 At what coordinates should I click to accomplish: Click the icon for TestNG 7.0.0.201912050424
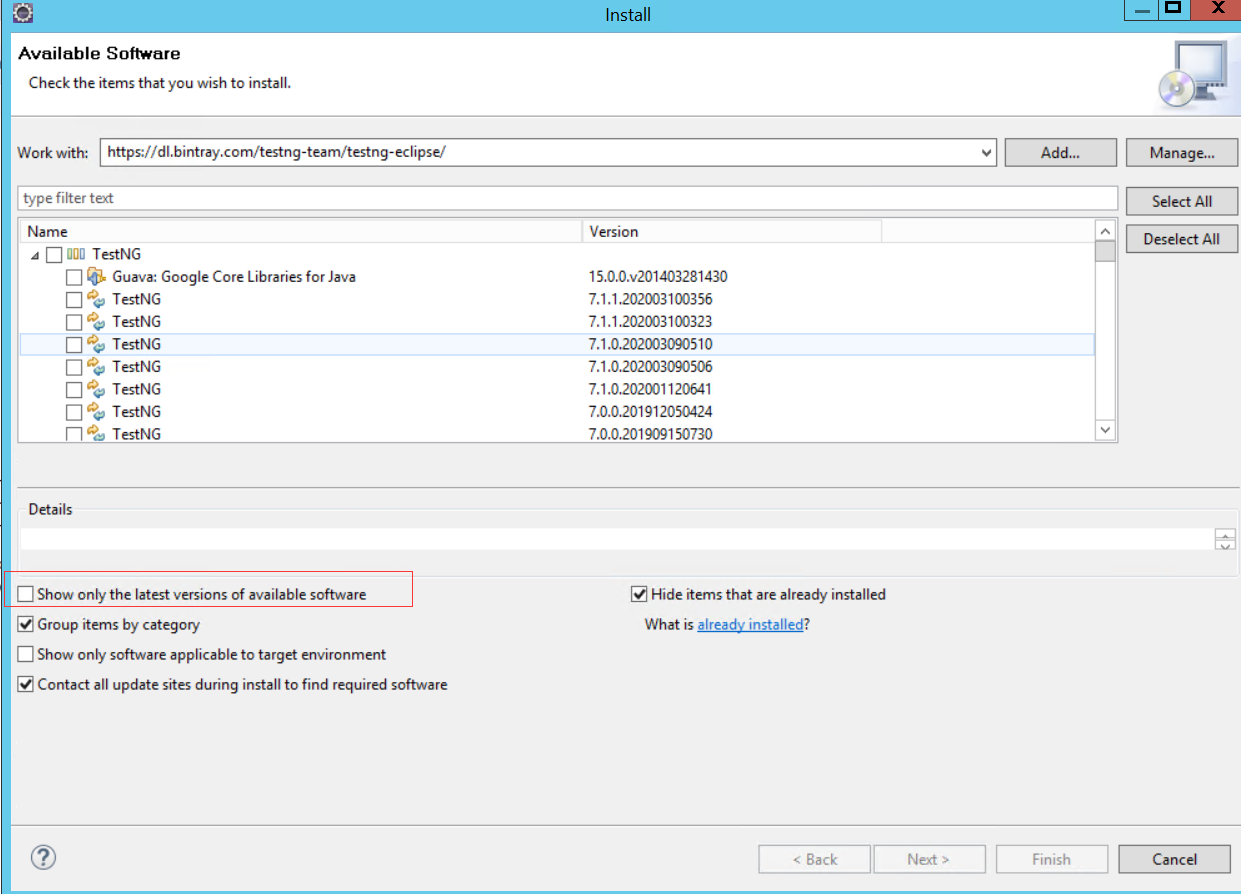96,411
